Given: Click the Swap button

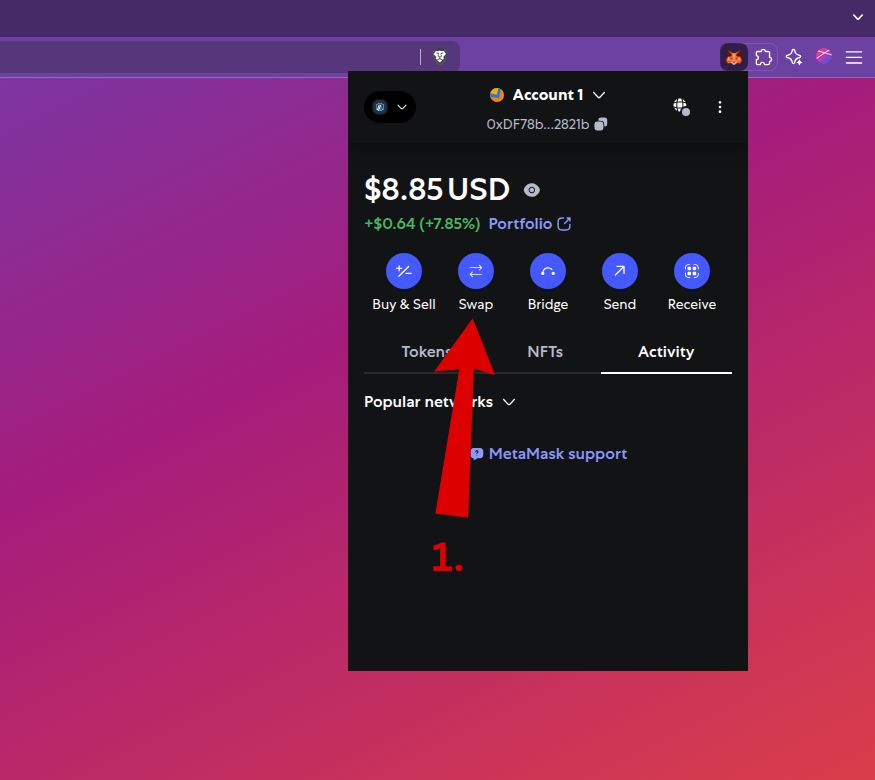Looking at the screenshot, I should click(x=475, y=283).
